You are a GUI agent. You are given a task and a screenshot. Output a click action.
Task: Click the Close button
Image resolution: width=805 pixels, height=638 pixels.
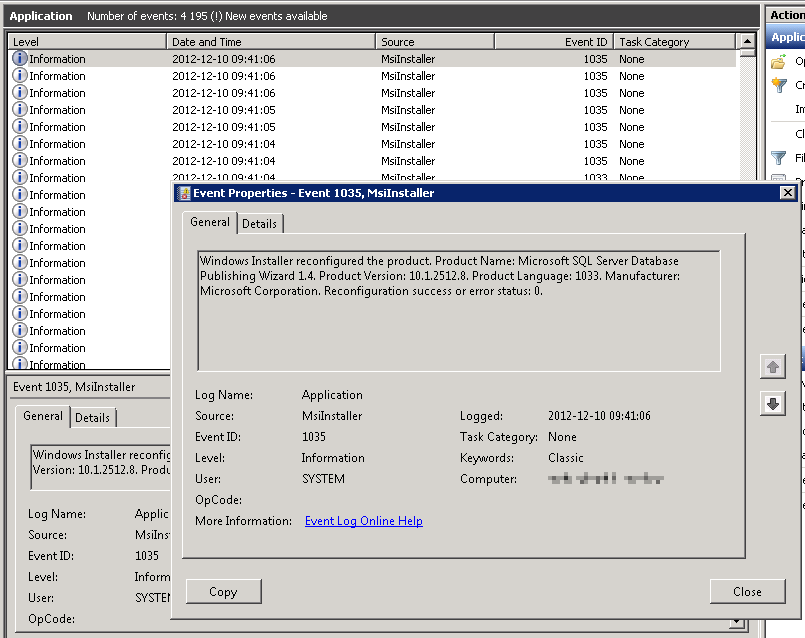pos(748,591)
